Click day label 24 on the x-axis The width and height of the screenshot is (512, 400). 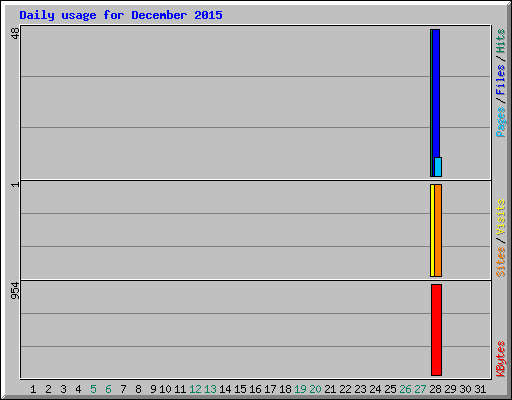[375, 389]
